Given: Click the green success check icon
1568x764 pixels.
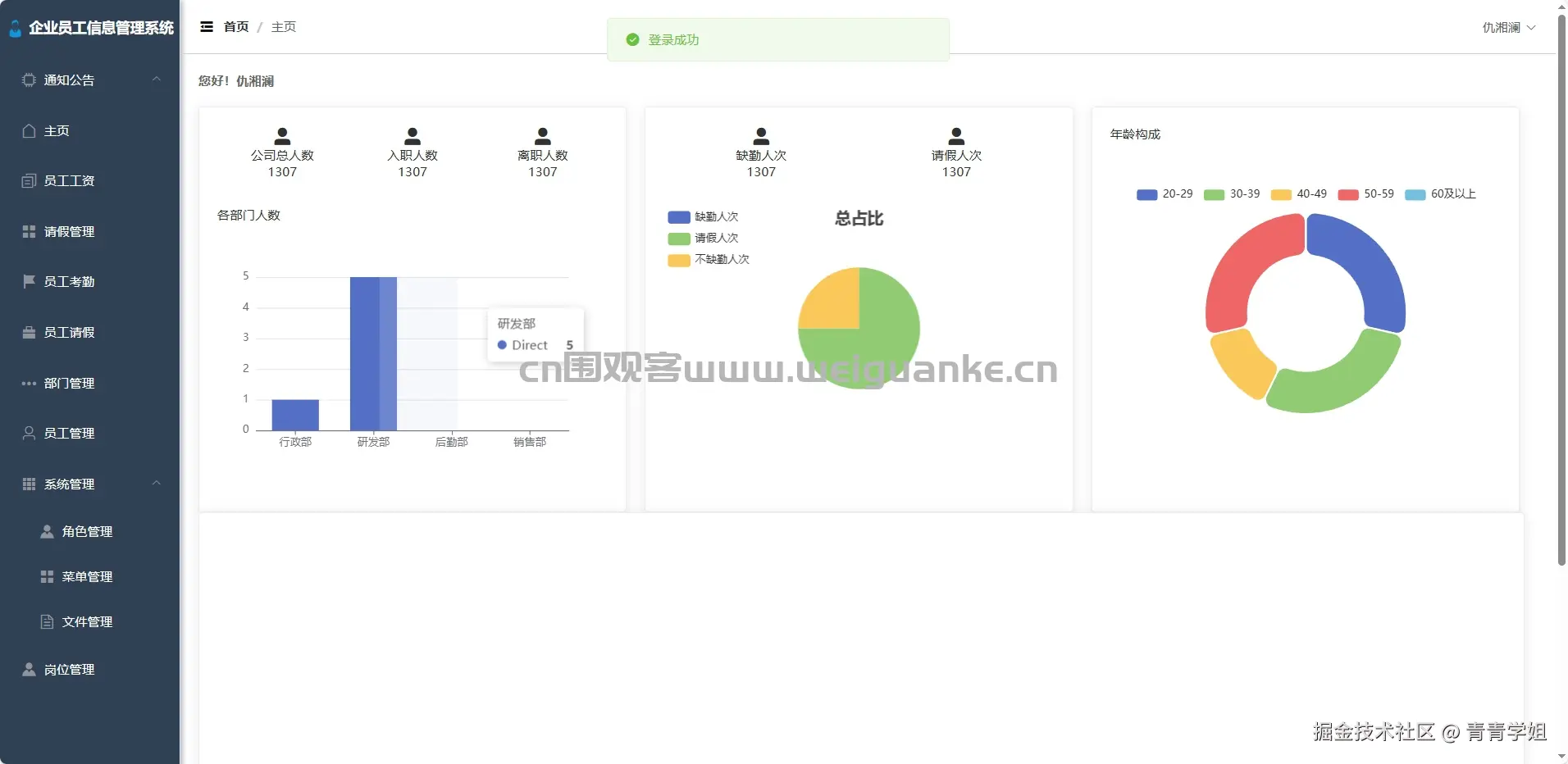Looking at the screenshot, I should [x=632, y=39].
